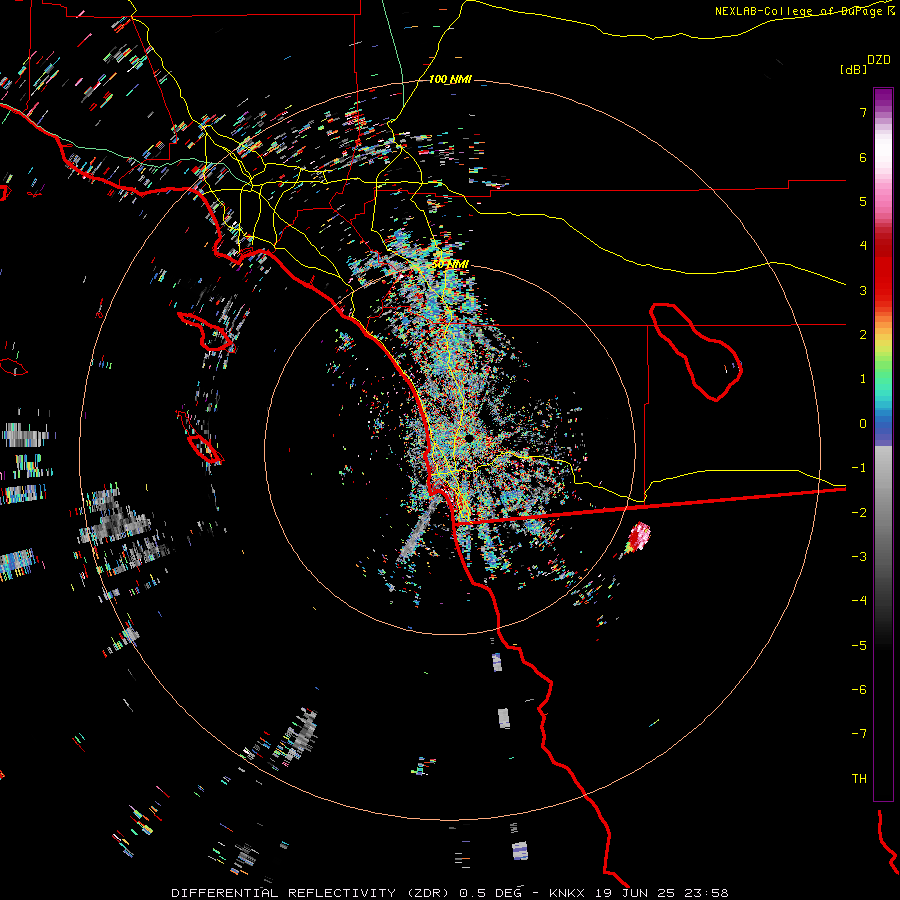
Task: Click the scale value -1 on legend
Action: [859, 468]
